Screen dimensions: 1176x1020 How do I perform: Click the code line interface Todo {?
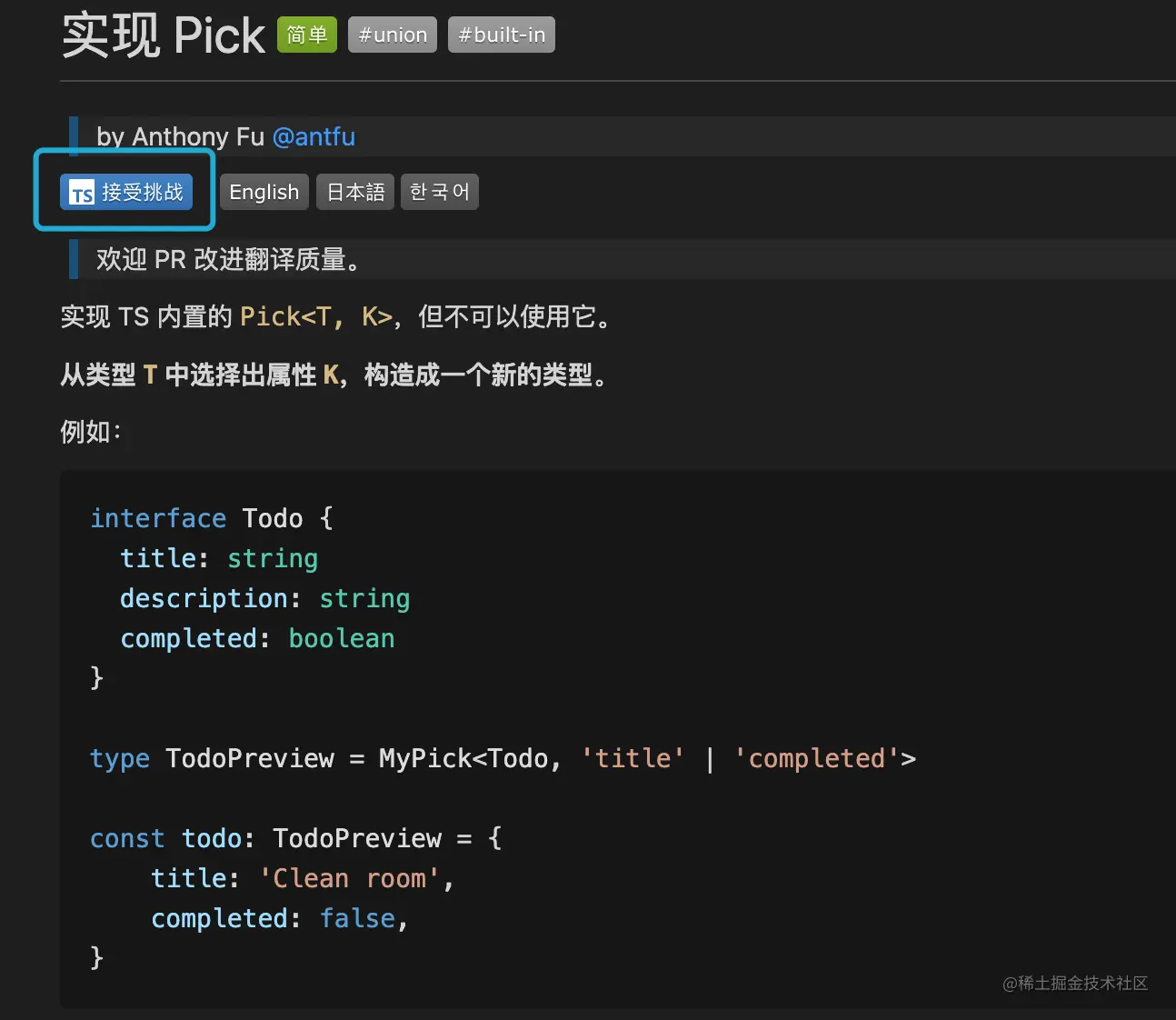[212, 518]
